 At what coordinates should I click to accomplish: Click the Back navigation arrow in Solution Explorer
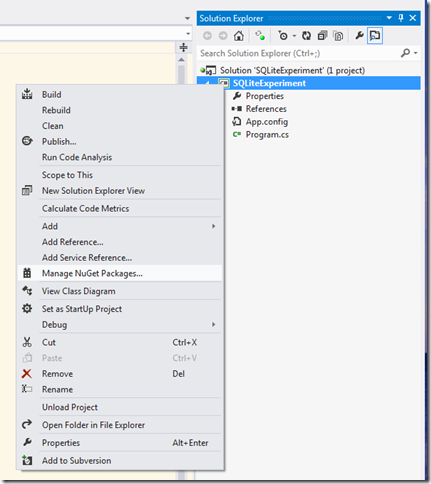(x=207, y=36)
